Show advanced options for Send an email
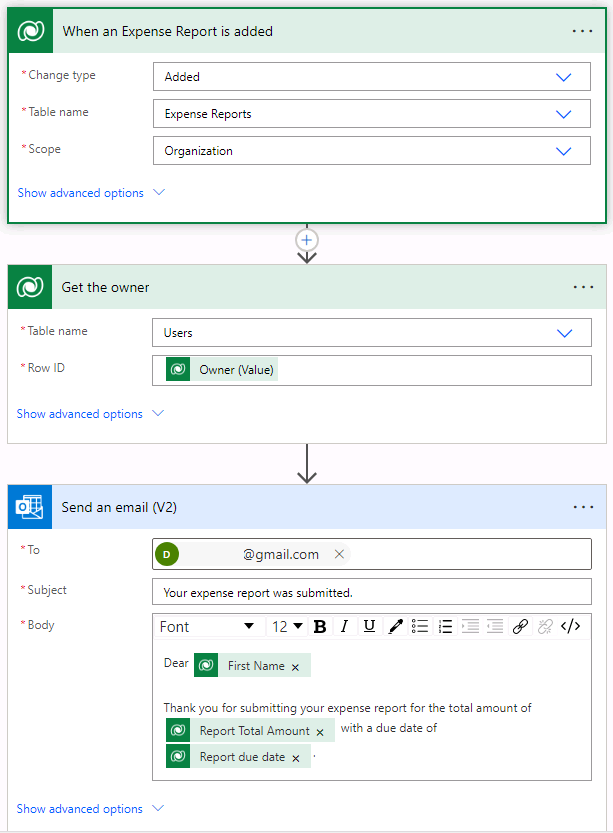 click(90, 809)
